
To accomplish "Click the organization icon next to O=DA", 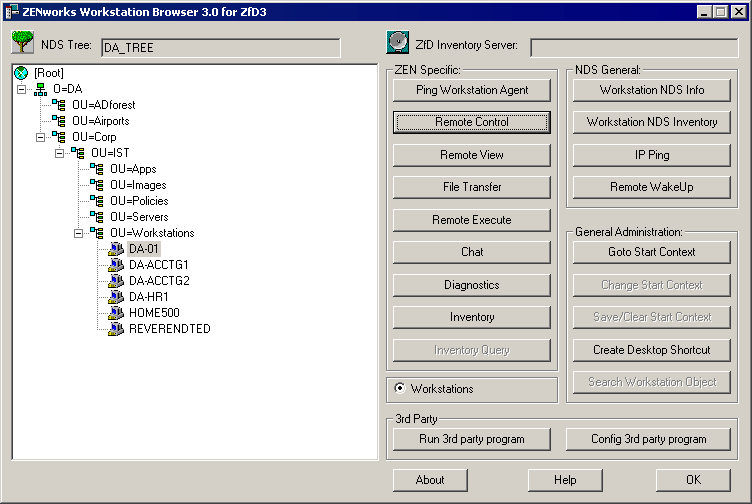I will [41, 89].
